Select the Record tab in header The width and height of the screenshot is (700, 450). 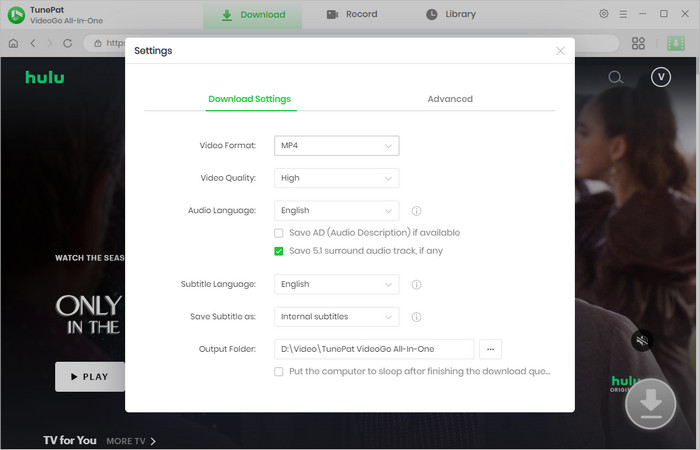pyautogui.click(x=352, y=14)
